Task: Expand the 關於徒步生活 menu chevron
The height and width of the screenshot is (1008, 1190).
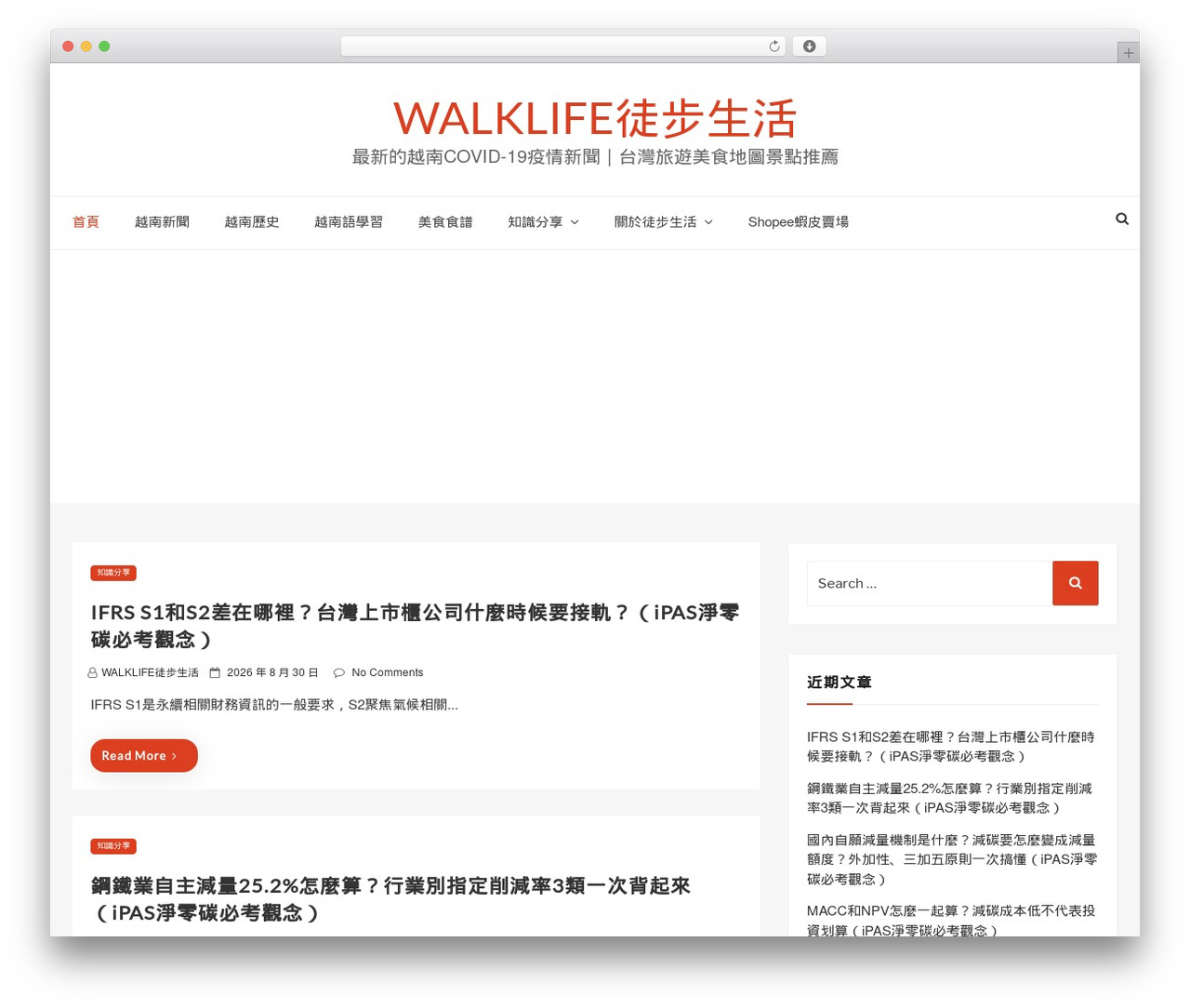Action: tap(708, 222)
